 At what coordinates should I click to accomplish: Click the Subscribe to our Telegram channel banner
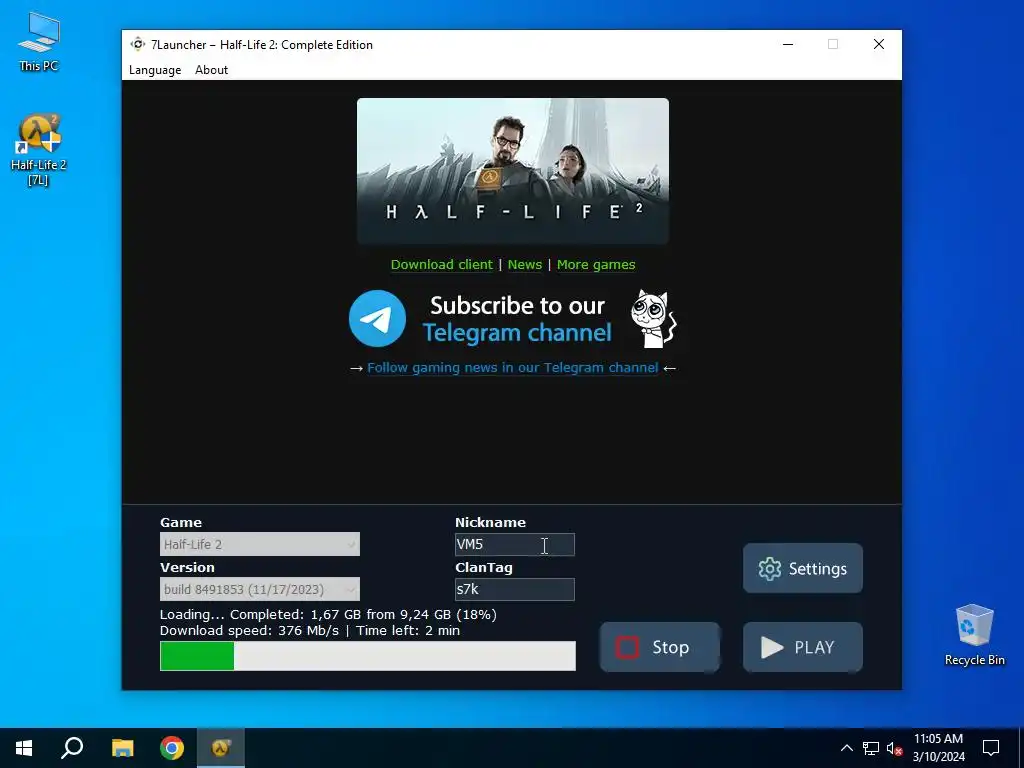(x=513, y=319)
